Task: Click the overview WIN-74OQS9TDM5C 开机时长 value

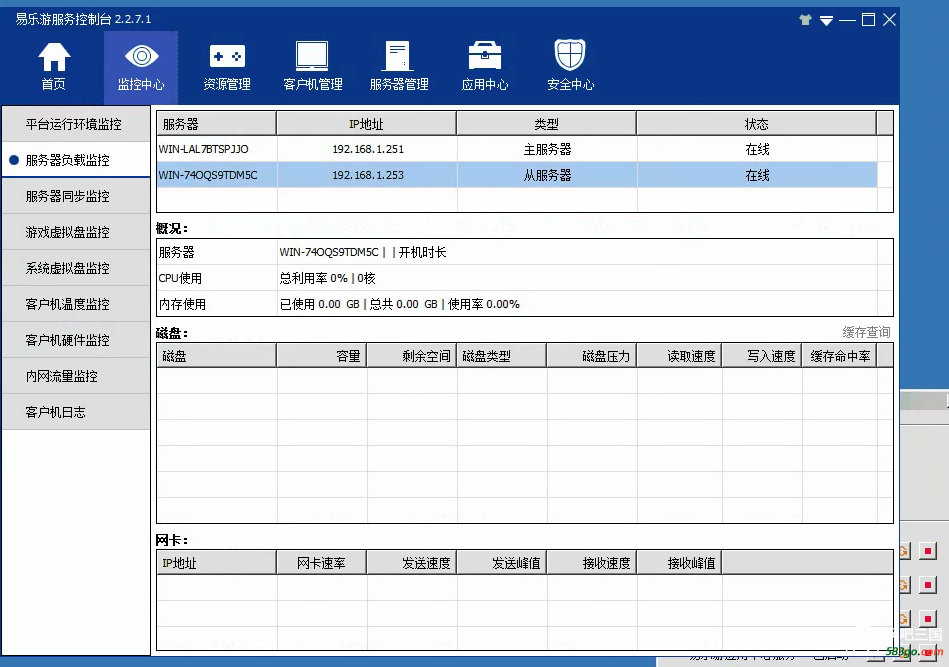Action: coord(363,252)
